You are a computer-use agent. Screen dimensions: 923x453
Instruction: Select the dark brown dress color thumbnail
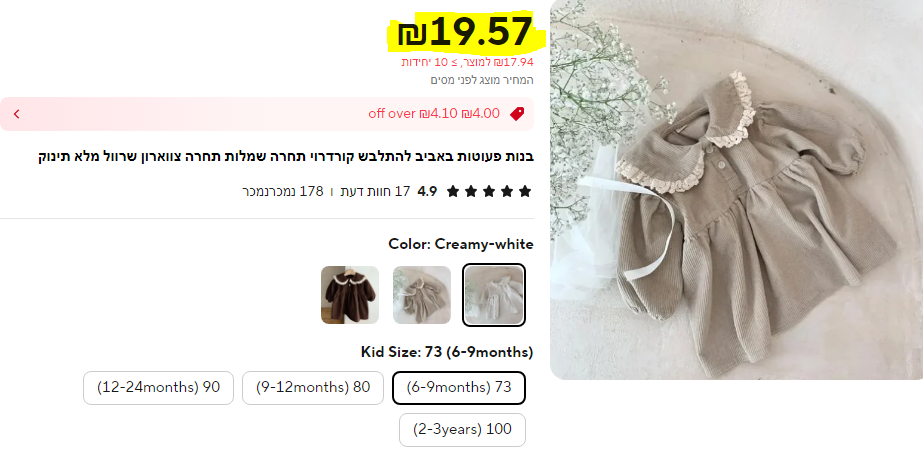click(350, 295)
